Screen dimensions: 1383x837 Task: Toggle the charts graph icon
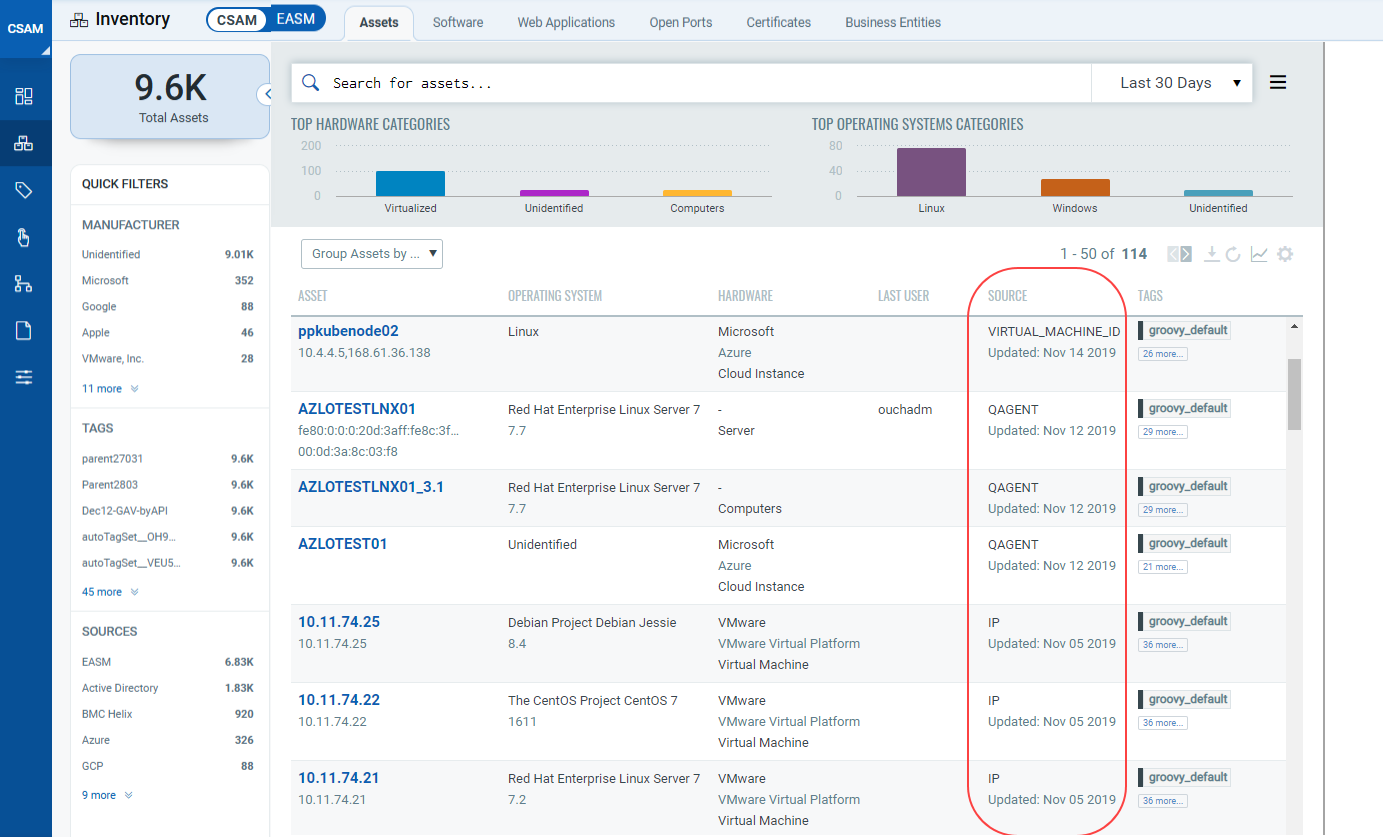click(1259, 254)
